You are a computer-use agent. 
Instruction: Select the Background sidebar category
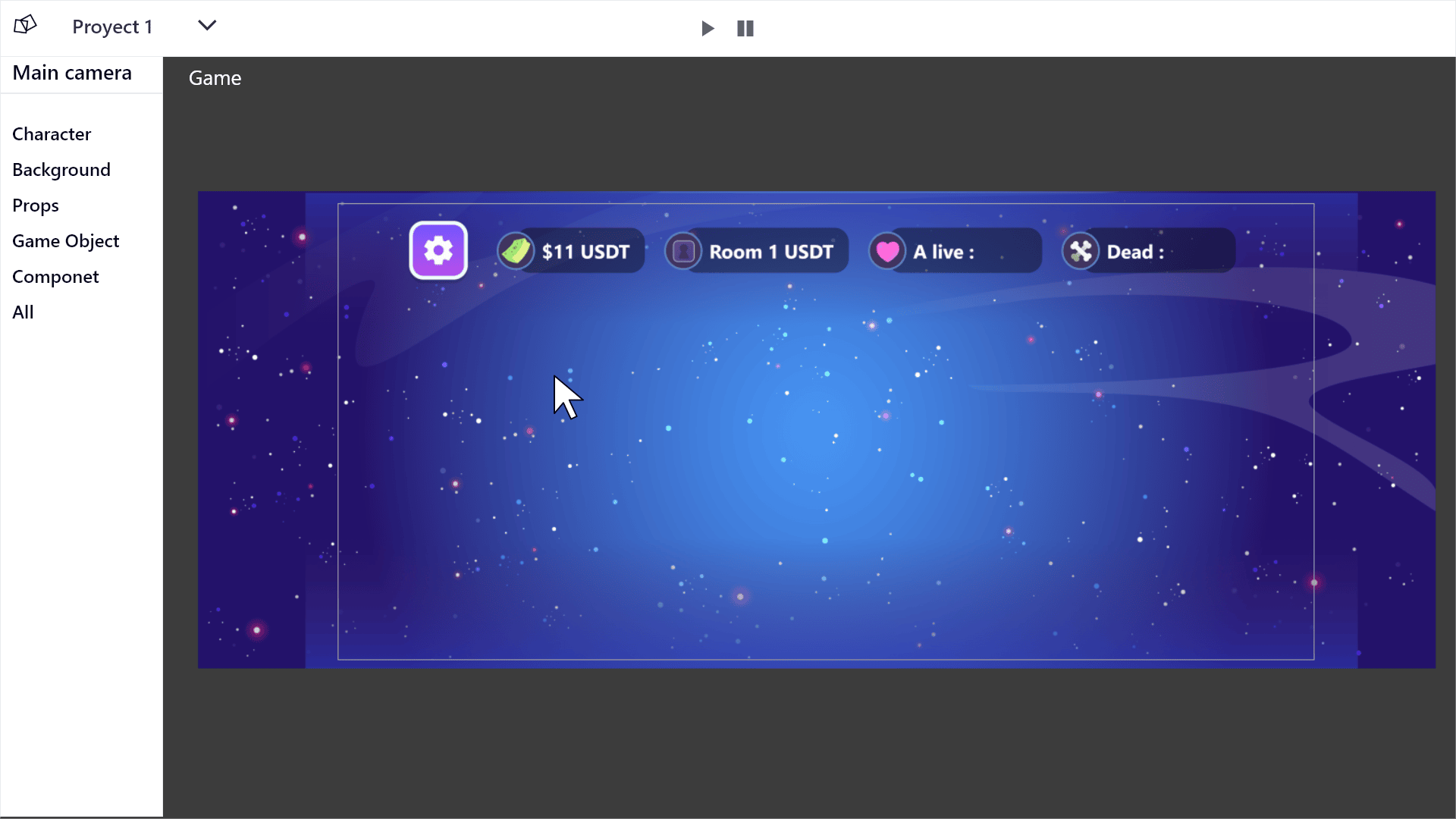click(x=62, y=169)
